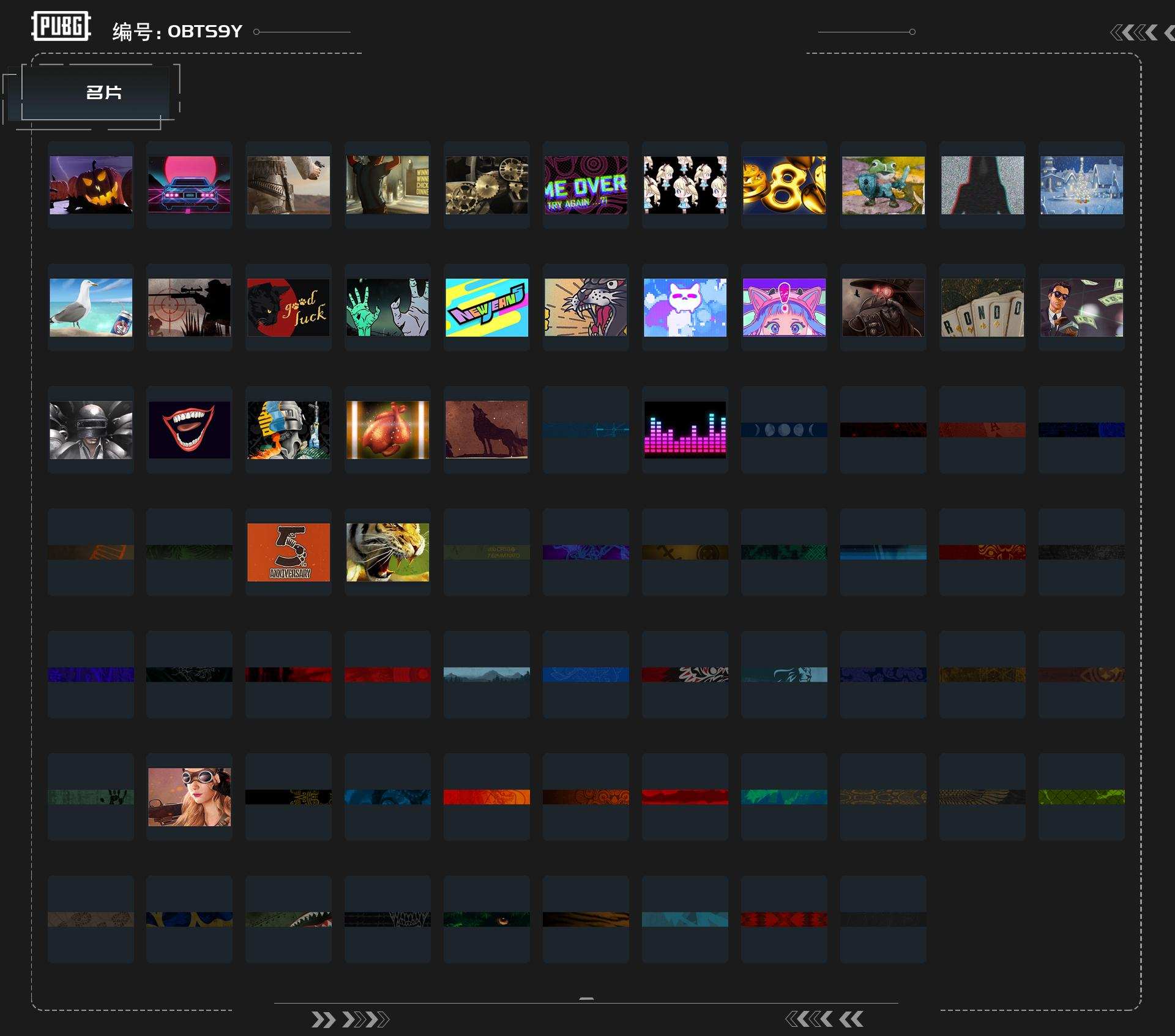Select the green handprint strip nameplate
This screenshot has height=1036, width=1175.
(x=91, y=797)
